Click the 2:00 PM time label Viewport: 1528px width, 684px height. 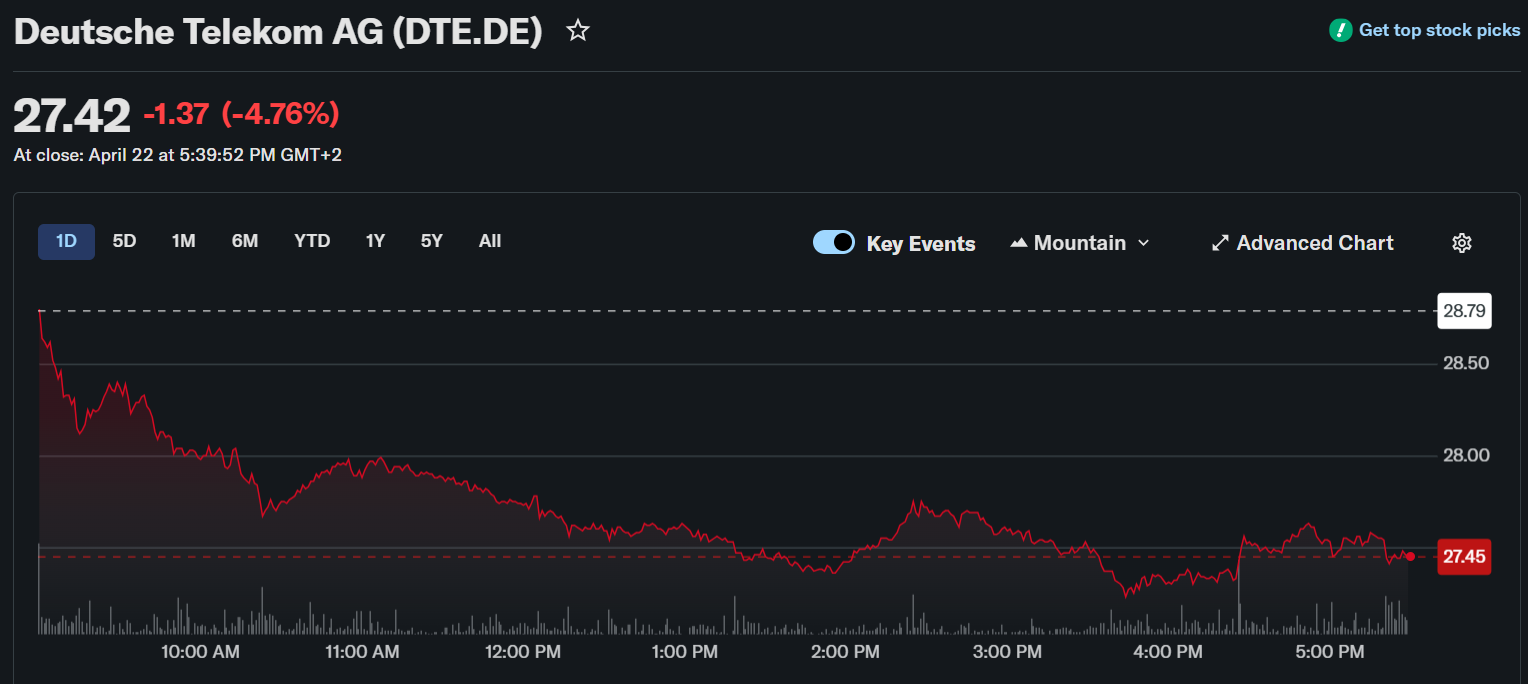coord(846,652)
